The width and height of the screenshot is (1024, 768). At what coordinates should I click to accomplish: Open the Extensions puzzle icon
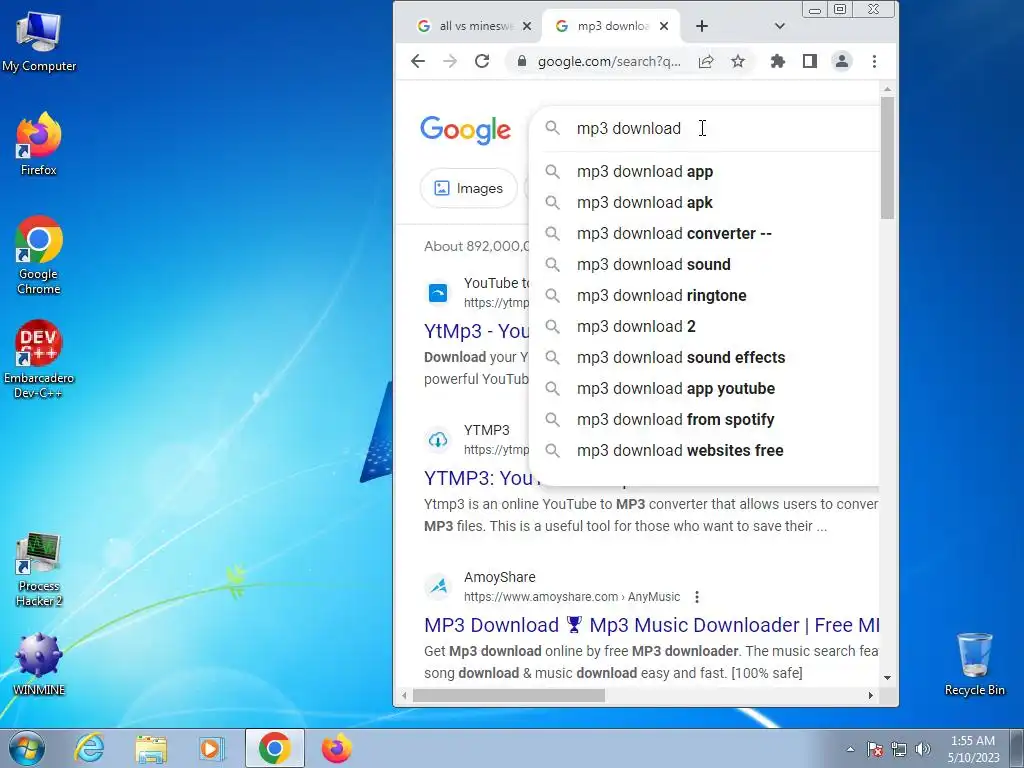(778, 61)
